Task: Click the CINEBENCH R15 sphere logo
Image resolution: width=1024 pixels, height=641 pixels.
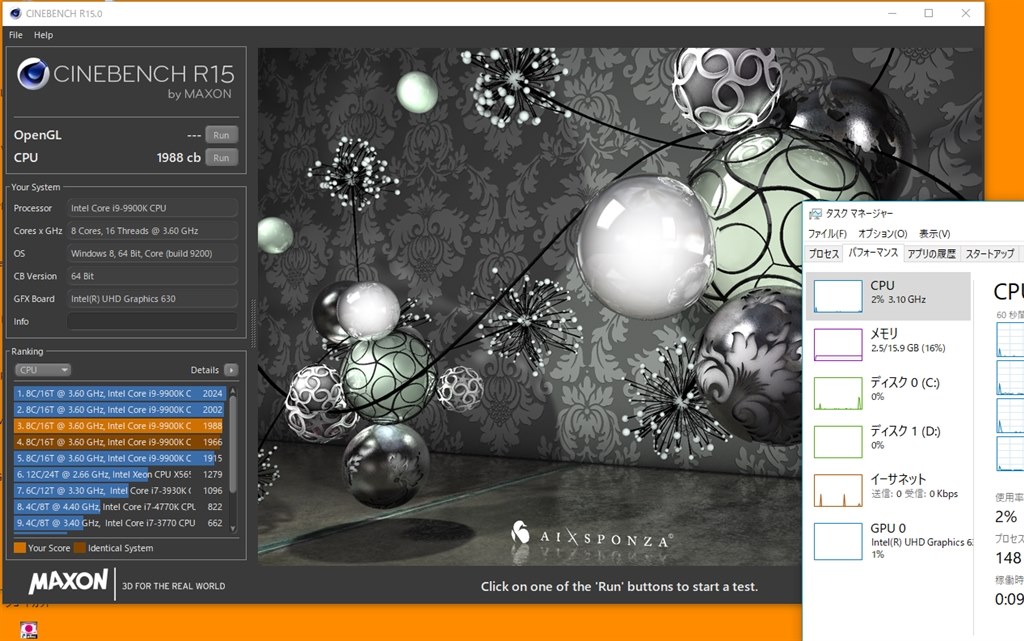Action: [33, 74]
